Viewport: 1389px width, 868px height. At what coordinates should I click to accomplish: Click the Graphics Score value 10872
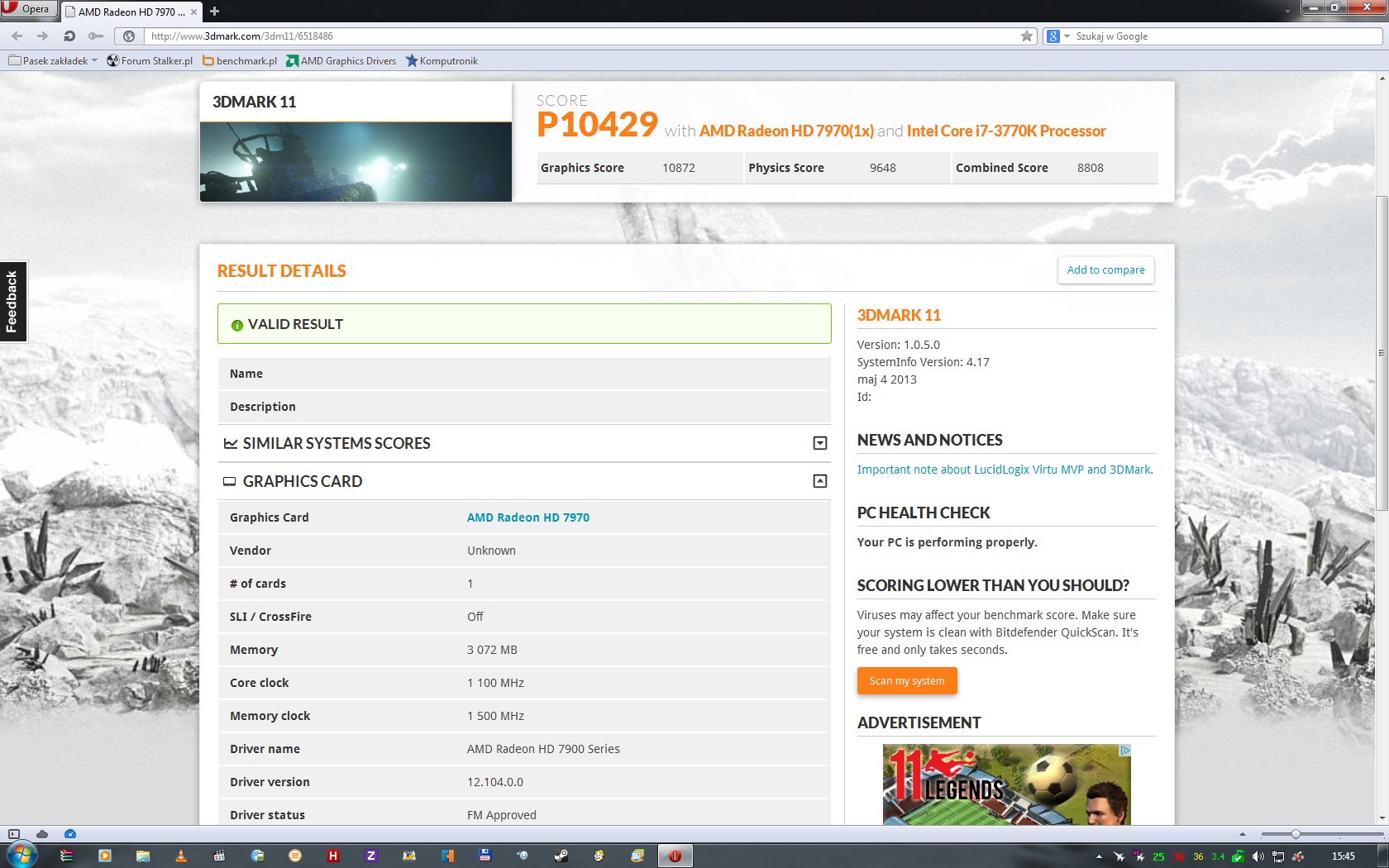679,168
